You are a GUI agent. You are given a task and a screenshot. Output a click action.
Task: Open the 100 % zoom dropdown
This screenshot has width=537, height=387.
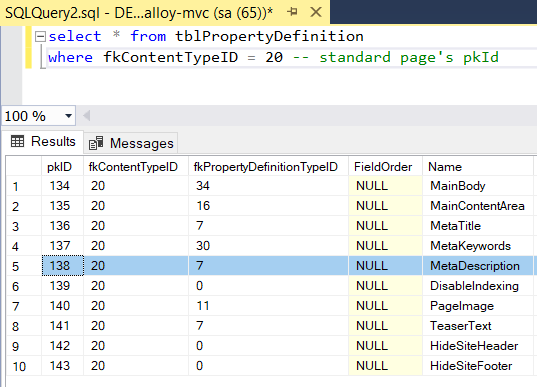[x=68, y=116]
